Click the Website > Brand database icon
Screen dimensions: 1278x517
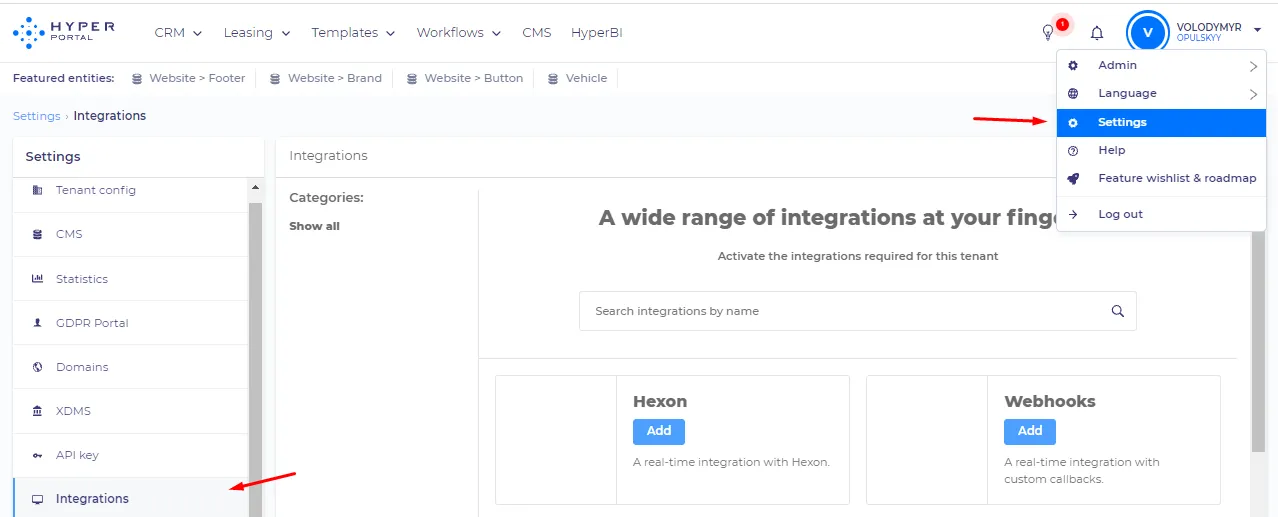pyautogui.click(x=275, y=78)
